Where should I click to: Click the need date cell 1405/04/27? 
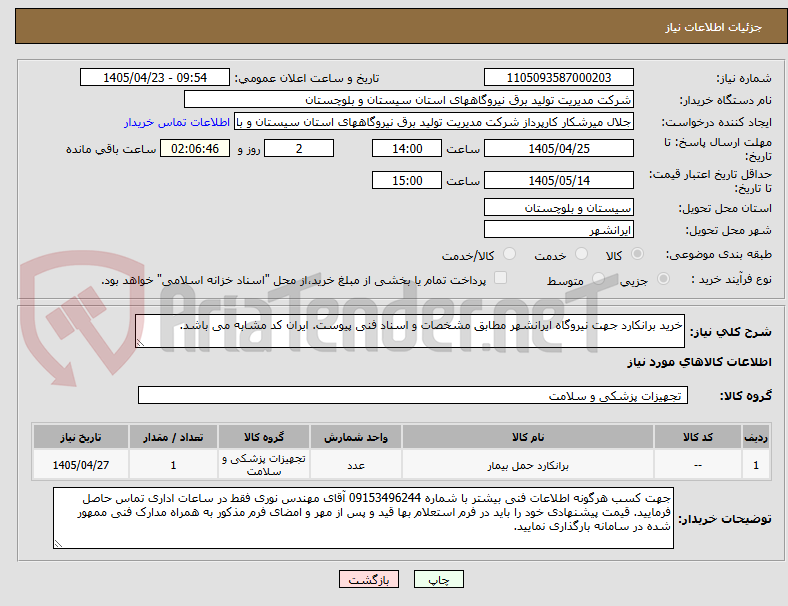(81, 465)
